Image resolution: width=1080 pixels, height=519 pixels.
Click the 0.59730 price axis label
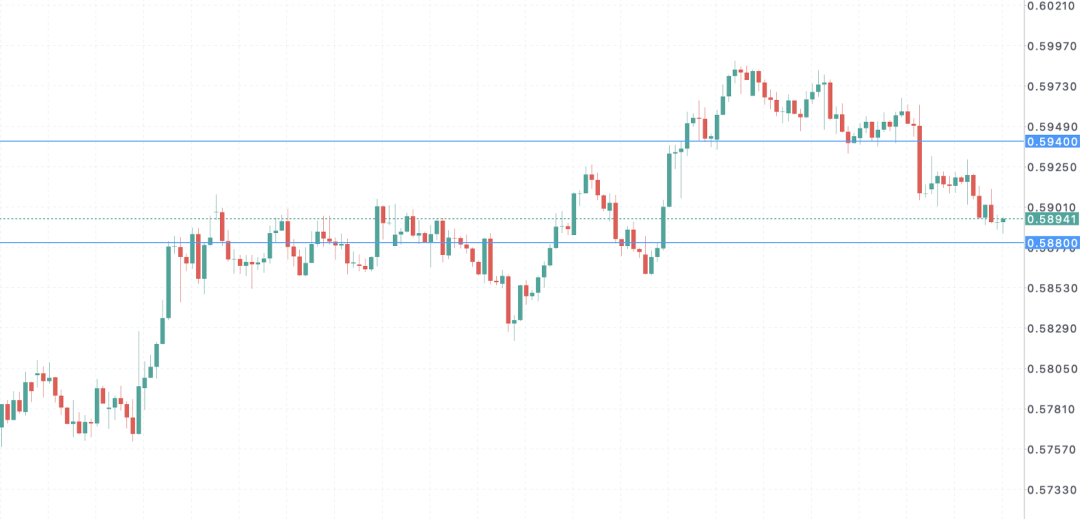pyautogui.click(x=1052, y=87)
